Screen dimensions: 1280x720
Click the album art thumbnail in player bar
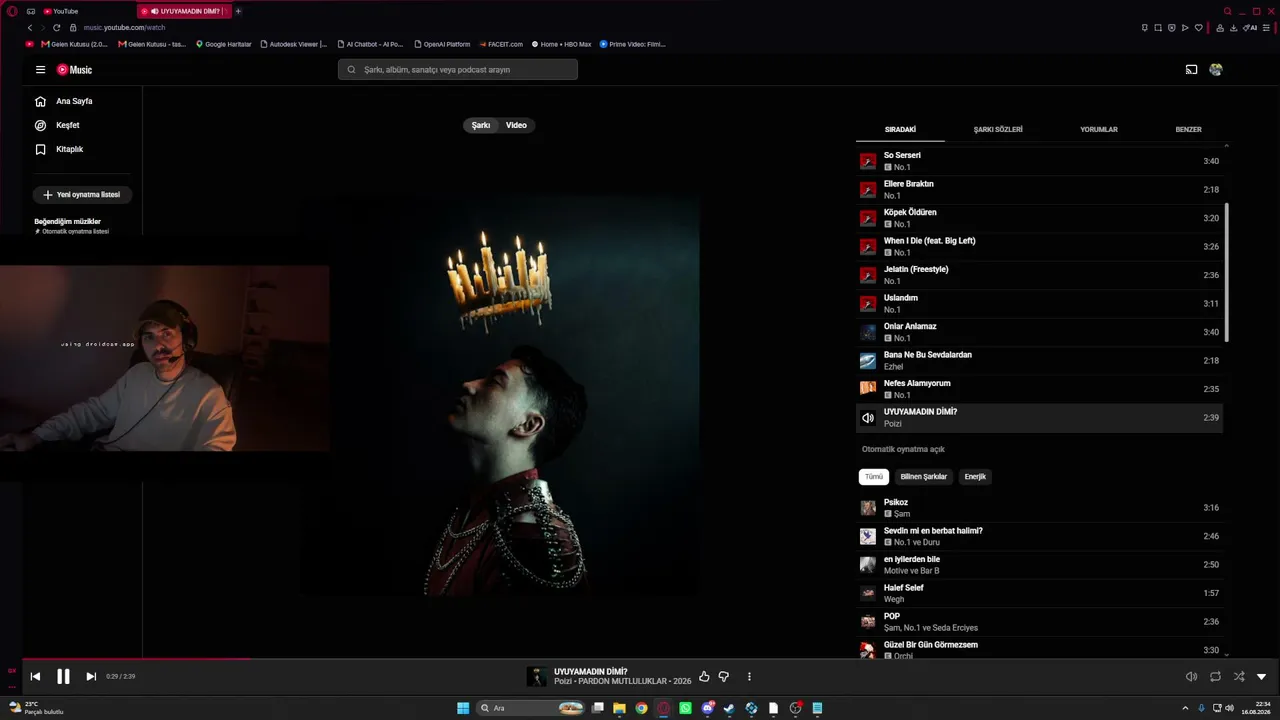(x=537, y=677)
